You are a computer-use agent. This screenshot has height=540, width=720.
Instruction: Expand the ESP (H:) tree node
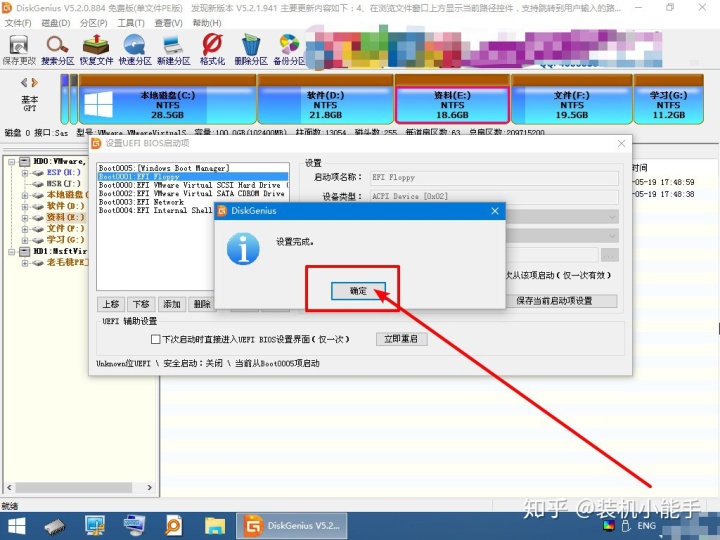(25, 173)
